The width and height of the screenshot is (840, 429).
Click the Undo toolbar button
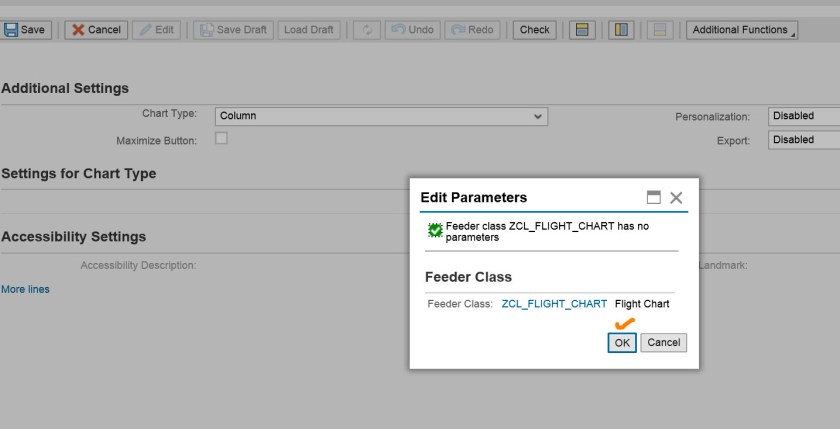pos(410,30)
